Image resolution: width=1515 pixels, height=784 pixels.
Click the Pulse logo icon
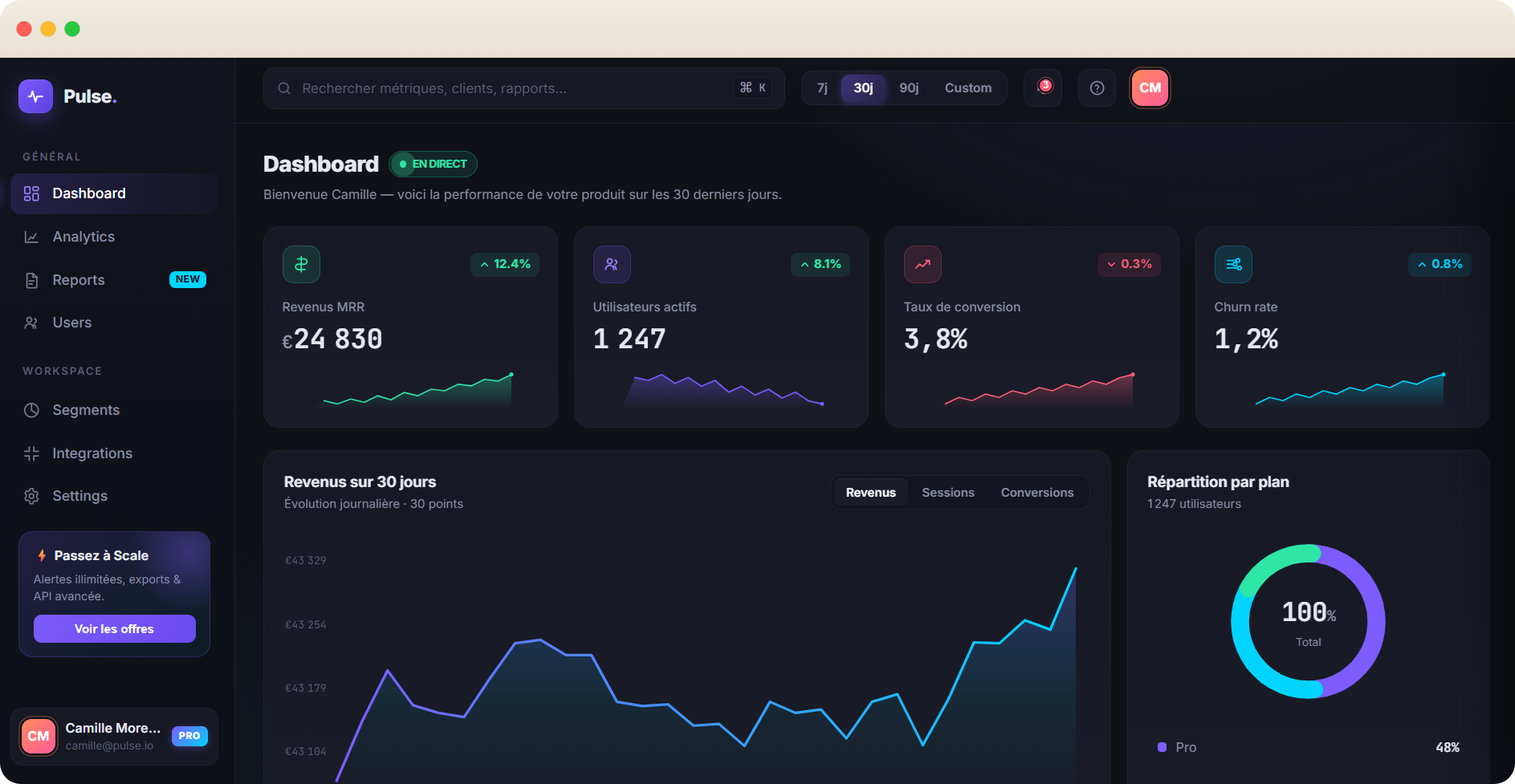tap(35, 96)
